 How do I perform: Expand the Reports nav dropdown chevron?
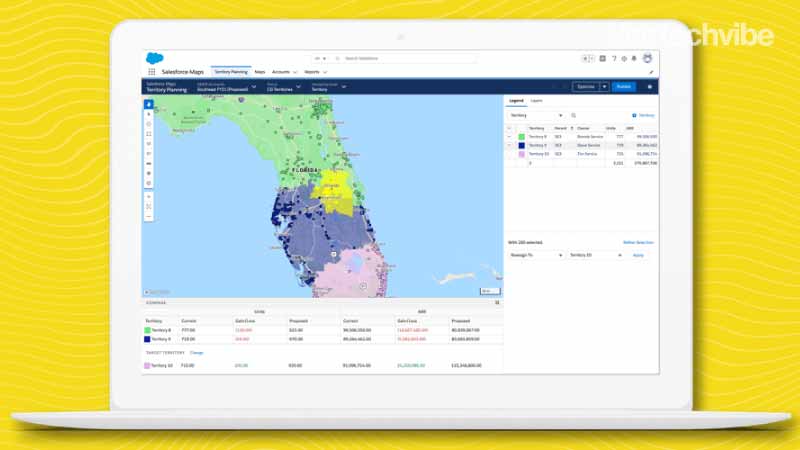324,72
